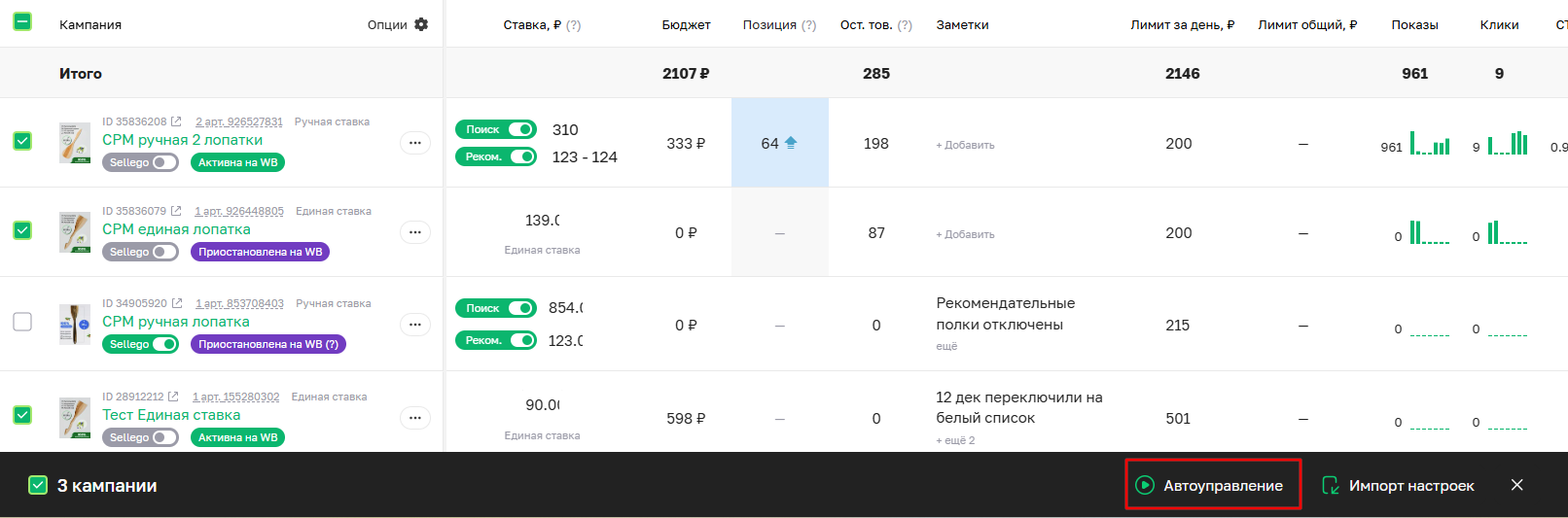Open campaign link CPM ручная 2 лопатки

pyautogui.click(x=182, y=140)
